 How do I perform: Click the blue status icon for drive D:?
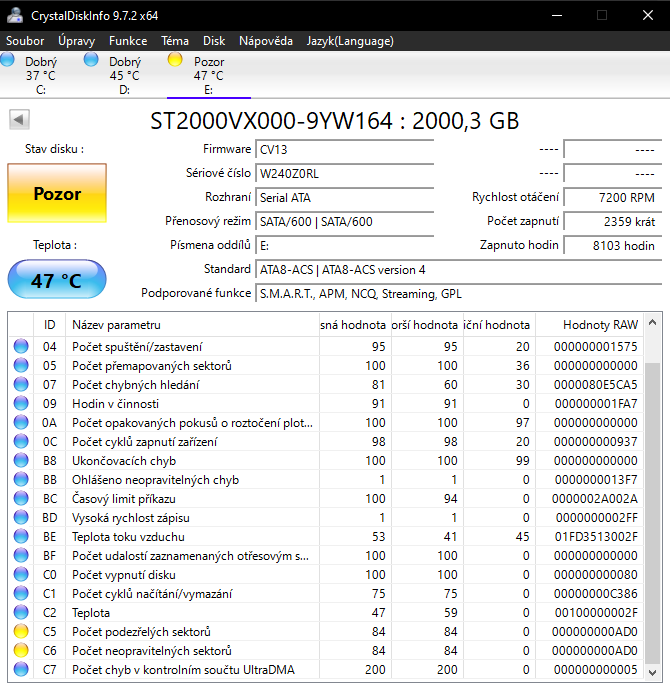click(x=91, y=60)
